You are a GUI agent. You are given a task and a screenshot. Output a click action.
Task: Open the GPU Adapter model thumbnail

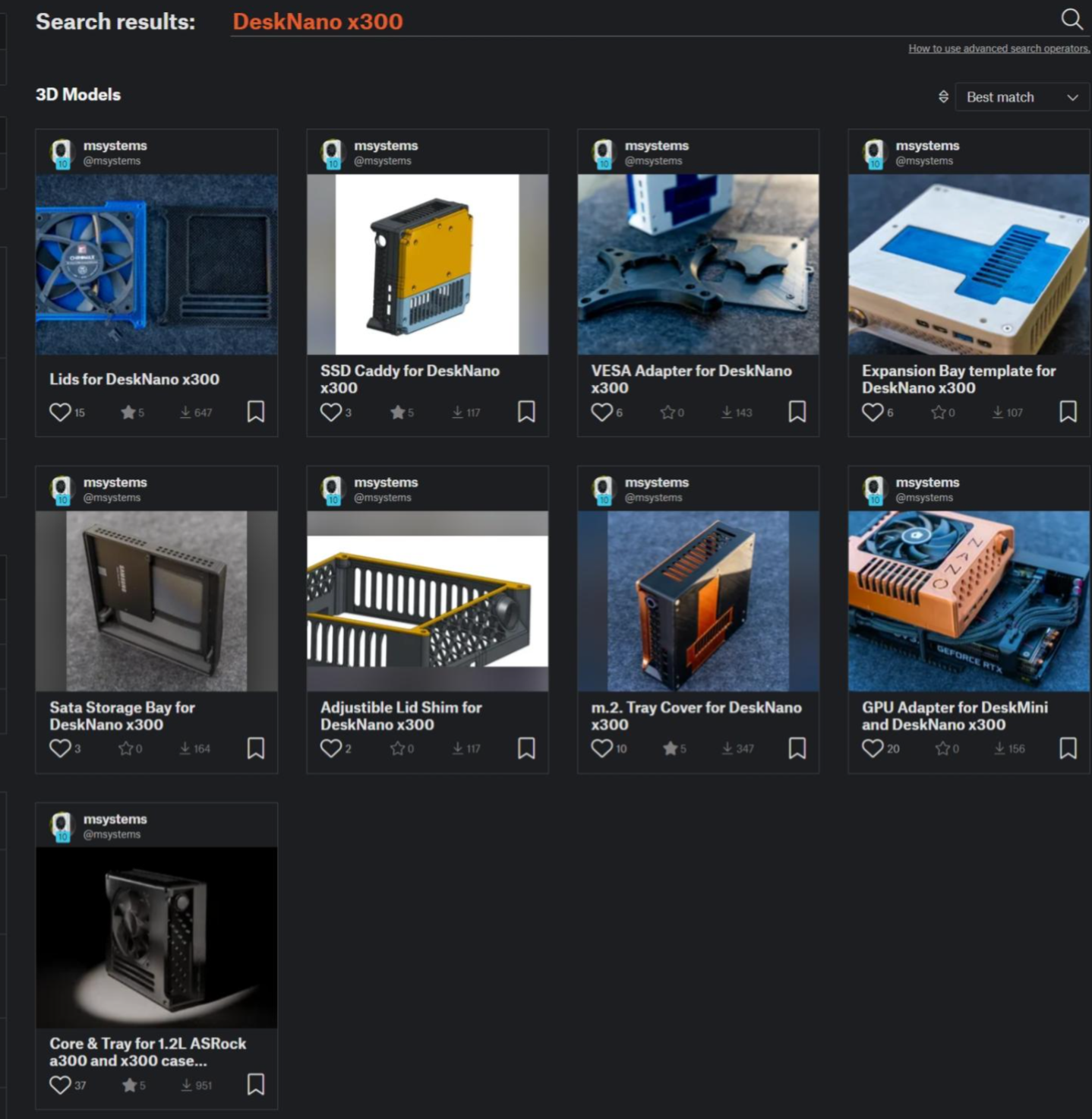click(968, 601)
